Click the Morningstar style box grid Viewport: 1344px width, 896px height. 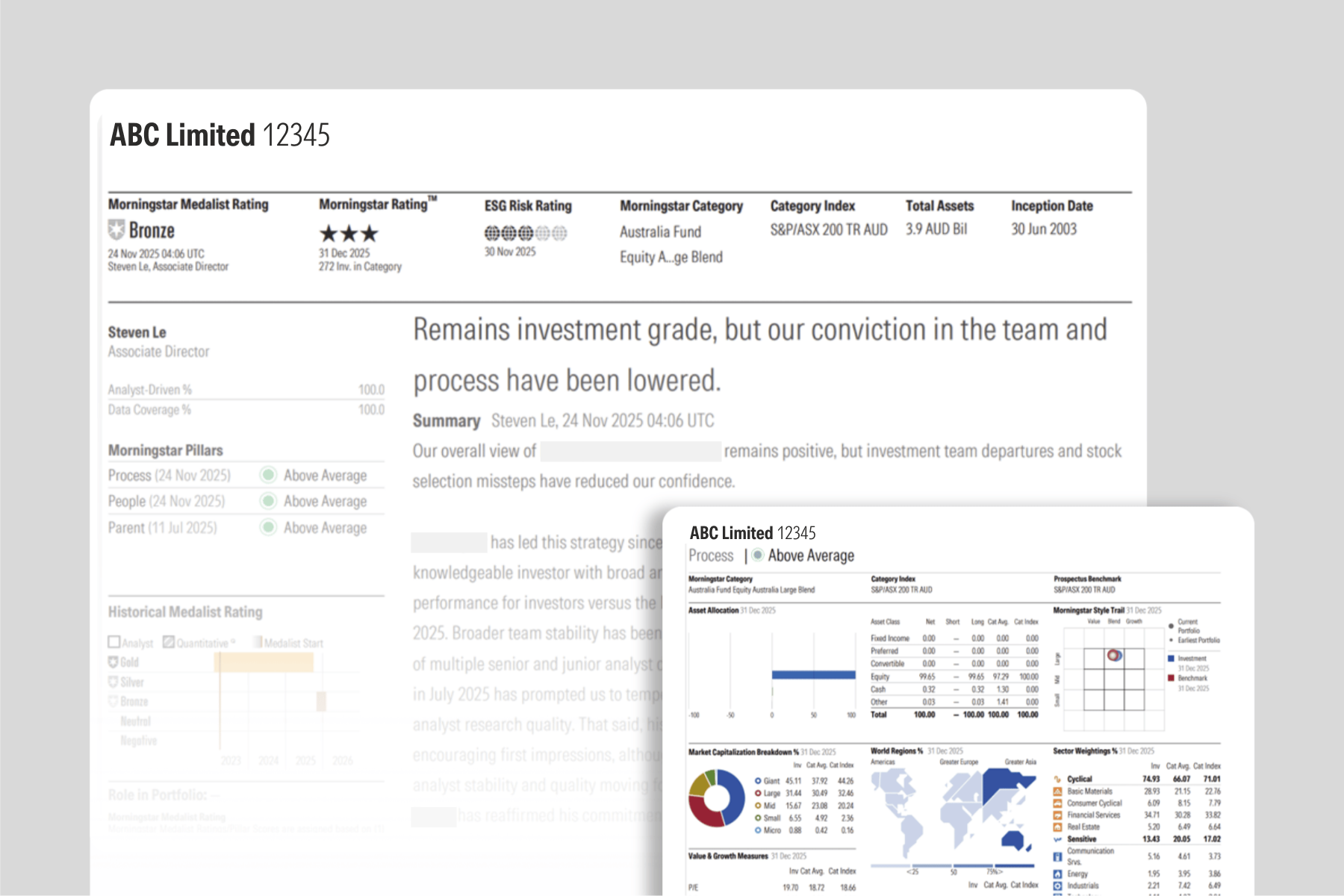1114,679
